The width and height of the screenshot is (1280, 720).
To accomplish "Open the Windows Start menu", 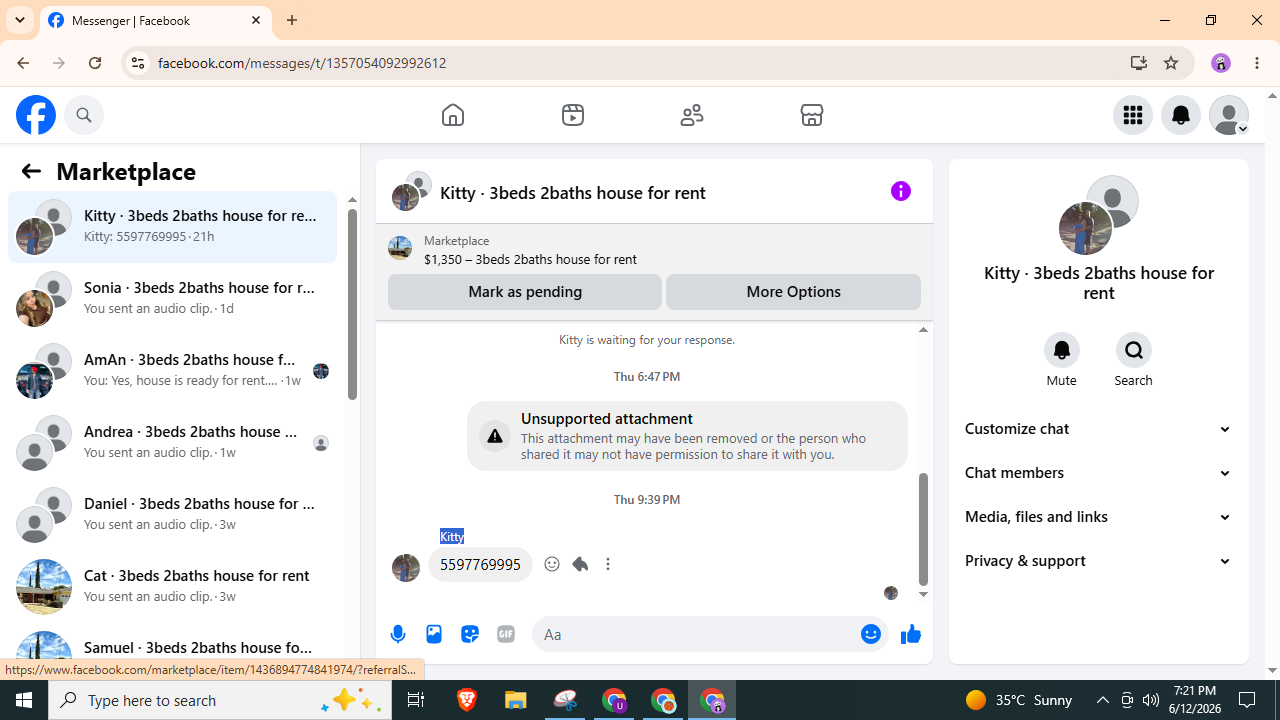I will [24, 700].
